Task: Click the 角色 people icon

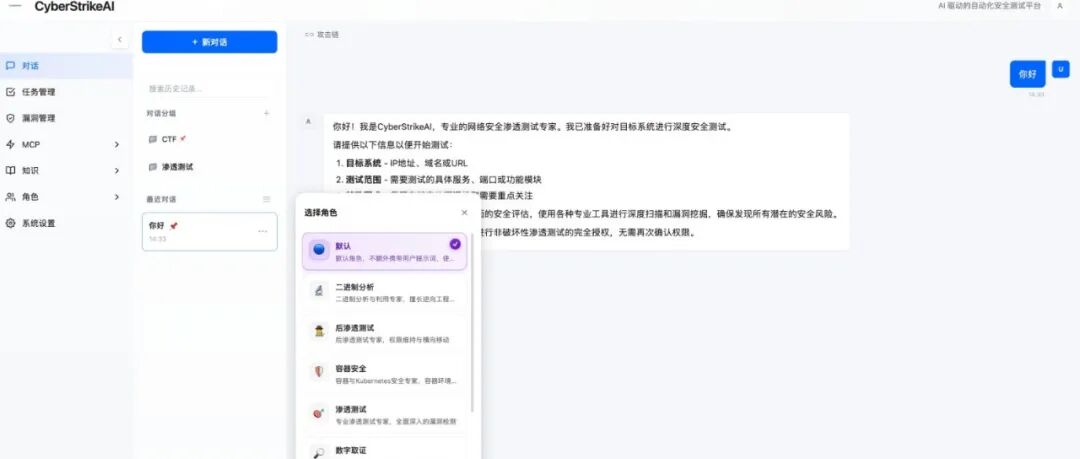Action: pos(10,197)
